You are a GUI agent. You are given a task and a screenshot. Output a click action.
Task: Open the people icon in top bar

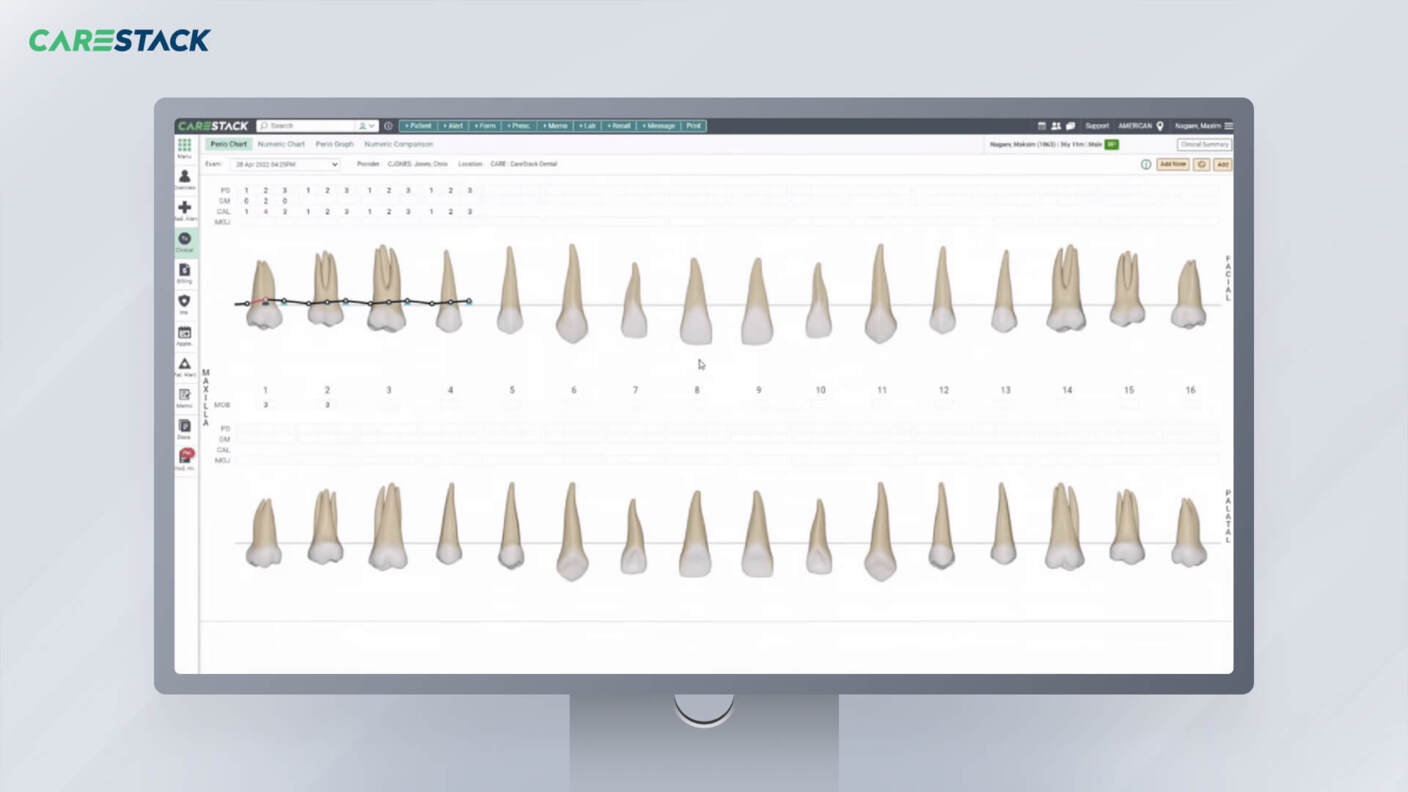(x=1056, y=126)
